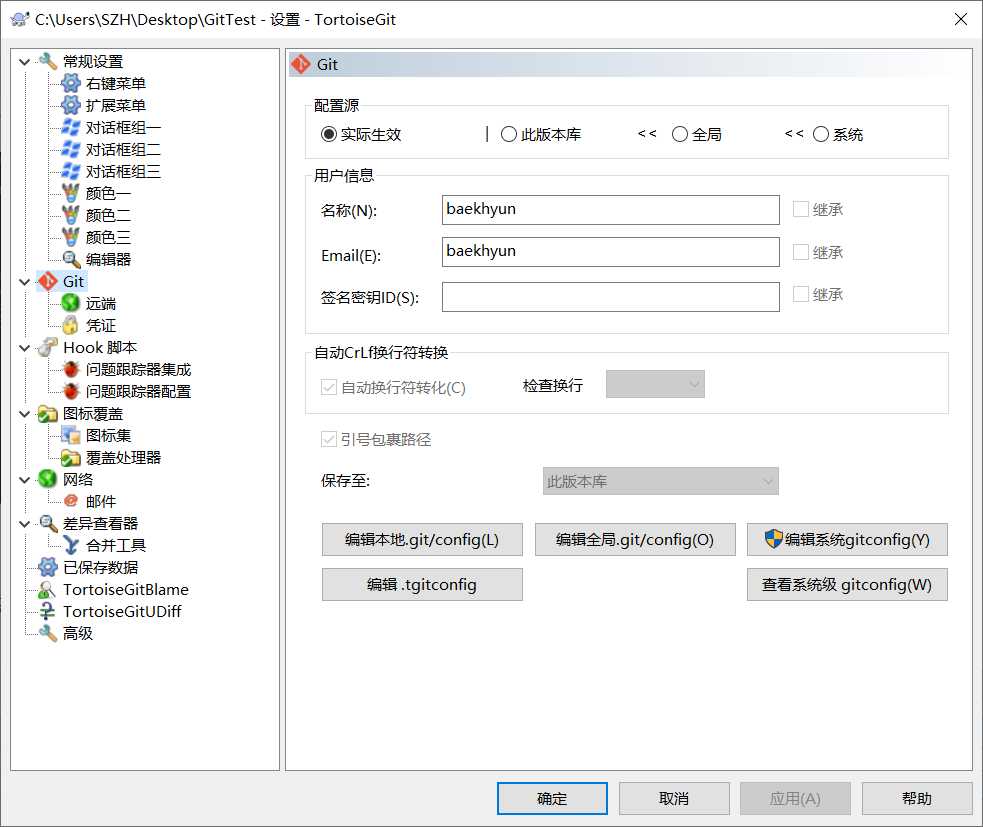Image resolution: width=983 pixels, height=827 pixels.
Task: Open the Hook 脚本 settings page
Action: point(94,347)
